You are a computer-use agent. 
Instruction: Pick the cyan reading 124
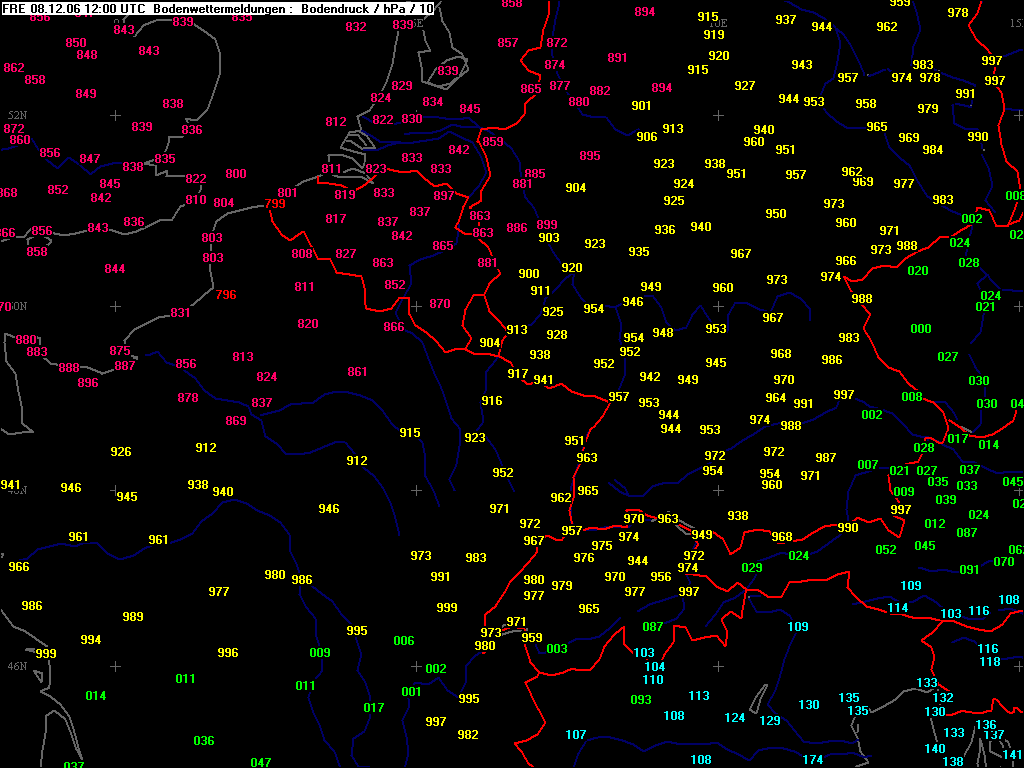pyautogui.click(x=735, y=718)
